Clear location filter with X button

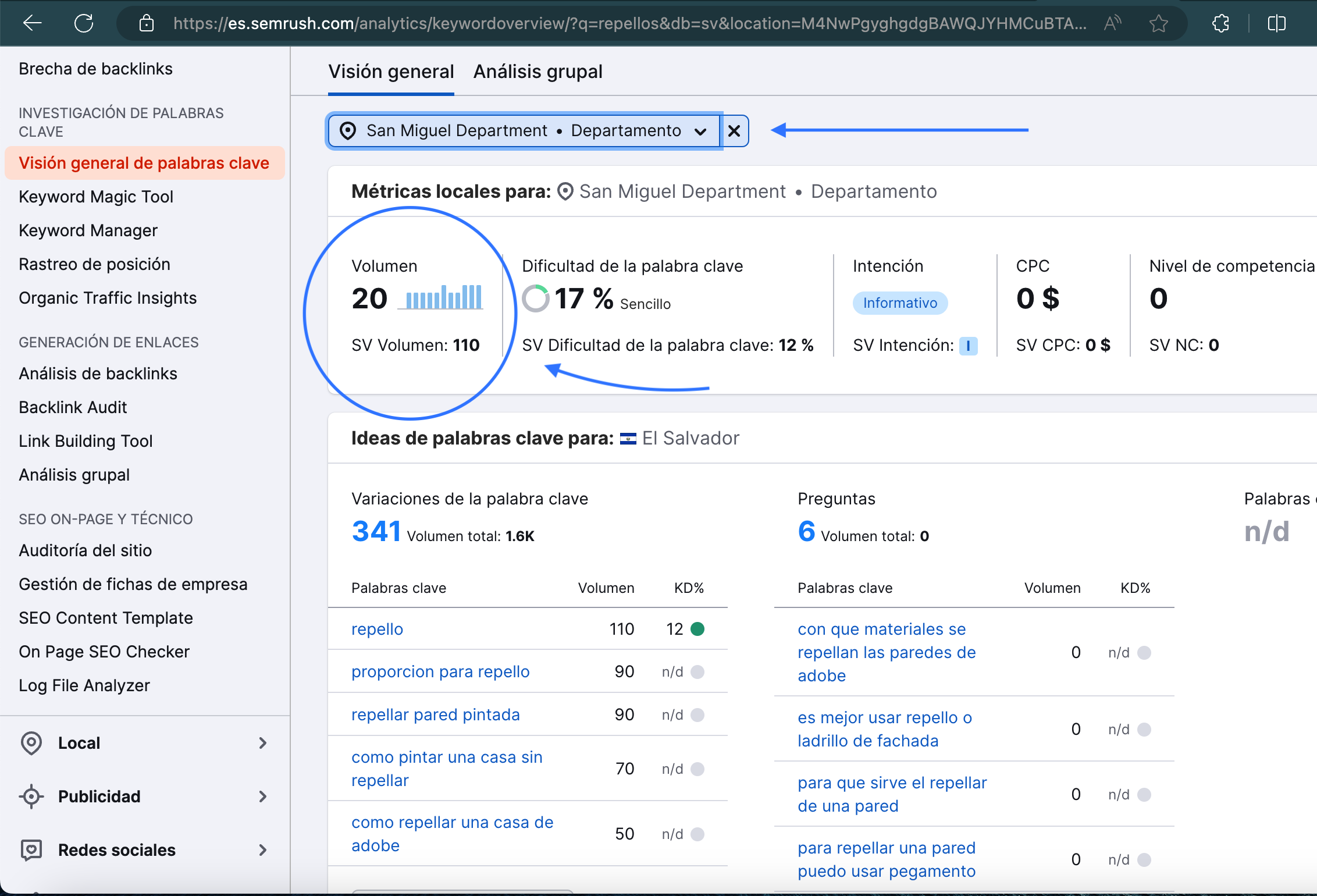tap(734, 131)
